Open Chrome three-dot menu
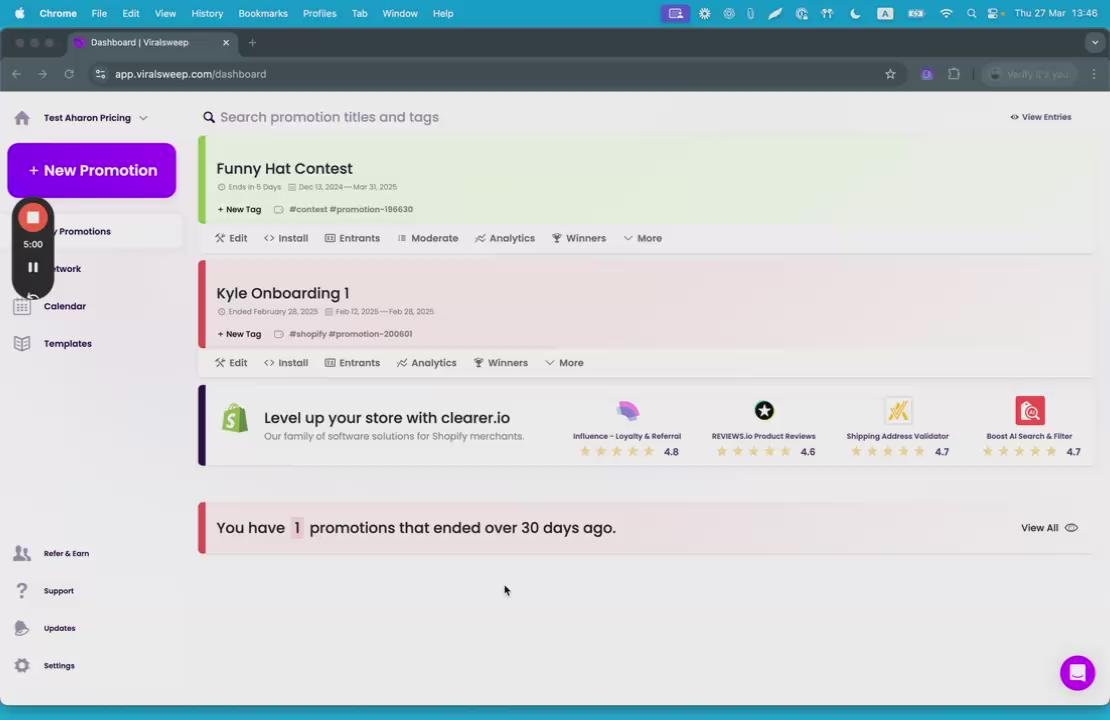The width and height of the screenshot is (1110, 720). [x=1094, y=74]
